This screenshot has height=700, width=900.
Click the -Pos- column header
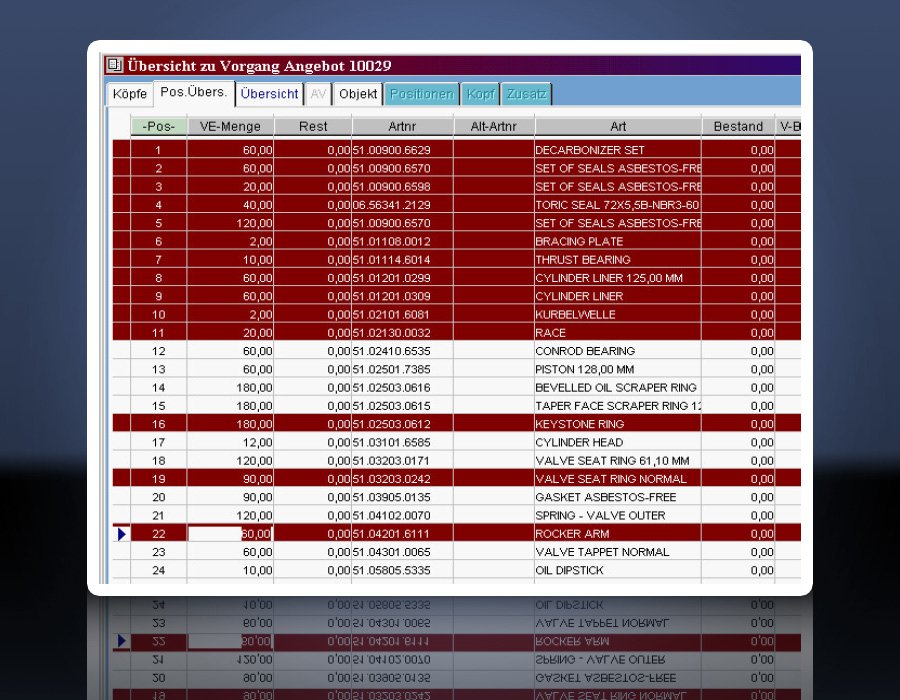click(x=159, y=126)
